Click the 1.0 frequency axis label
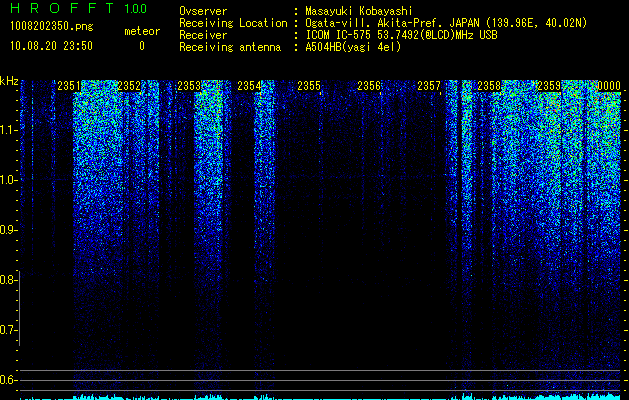The height and width of the screenshot is (400, 629). (x=7, y=180)
